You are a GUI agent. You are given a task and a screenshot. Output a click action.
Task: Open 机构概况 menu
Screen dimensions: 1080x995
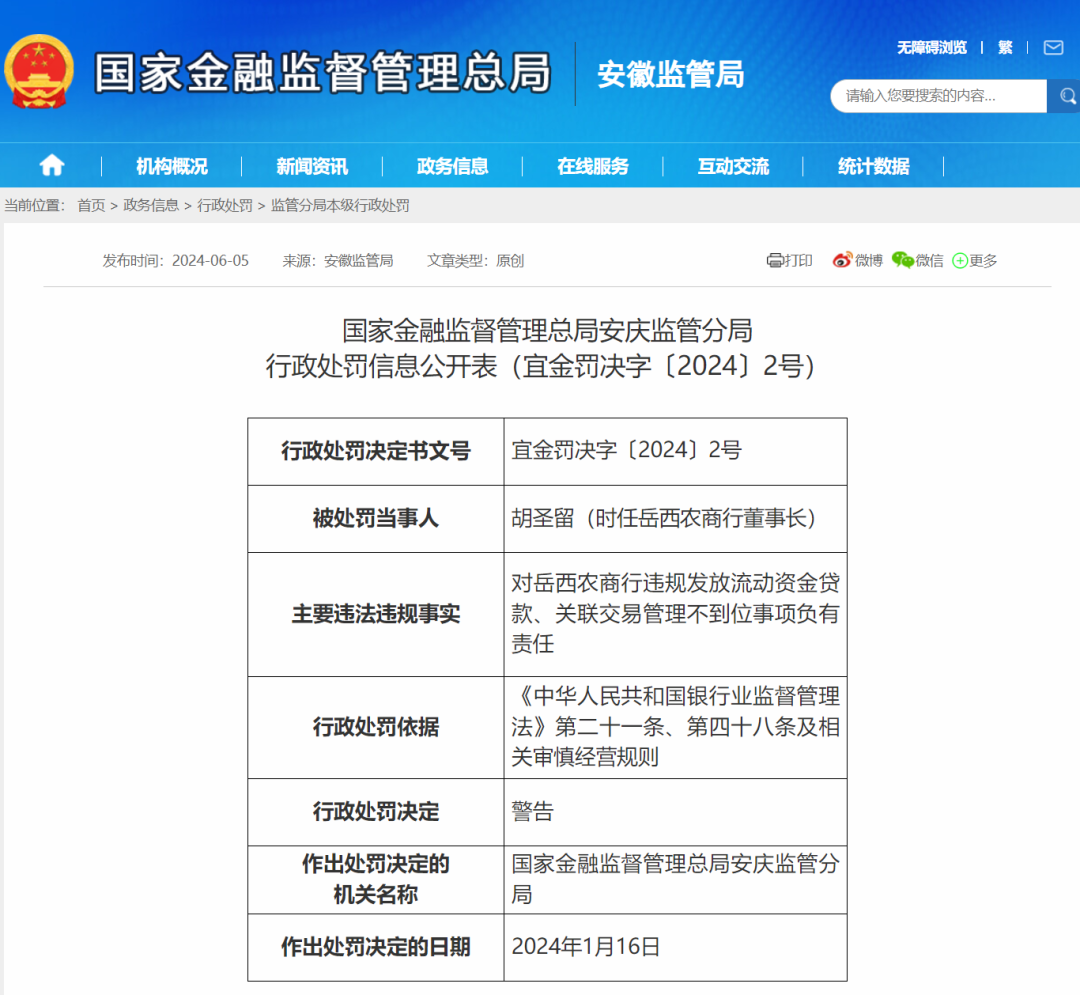tap(172, 166)
